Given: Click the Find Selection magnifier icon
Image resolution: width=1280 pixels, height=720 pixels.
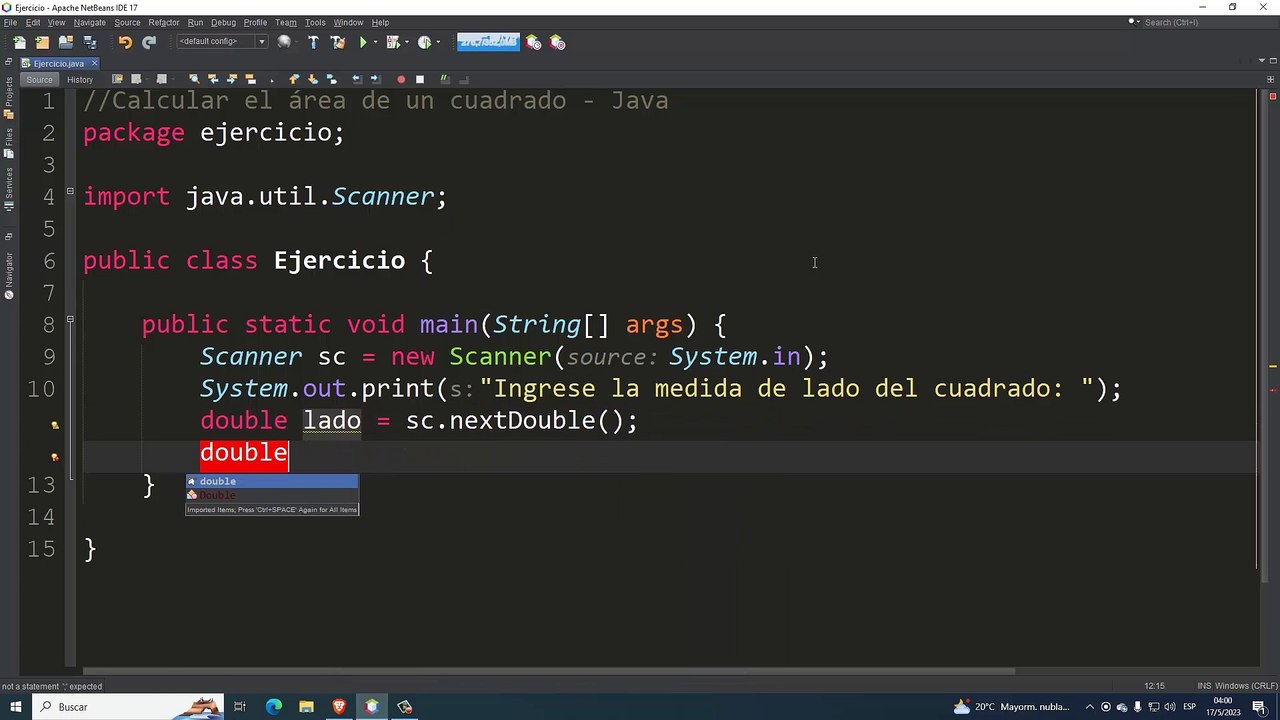Looking at the screenshot, I should click(x=194, y=79).
